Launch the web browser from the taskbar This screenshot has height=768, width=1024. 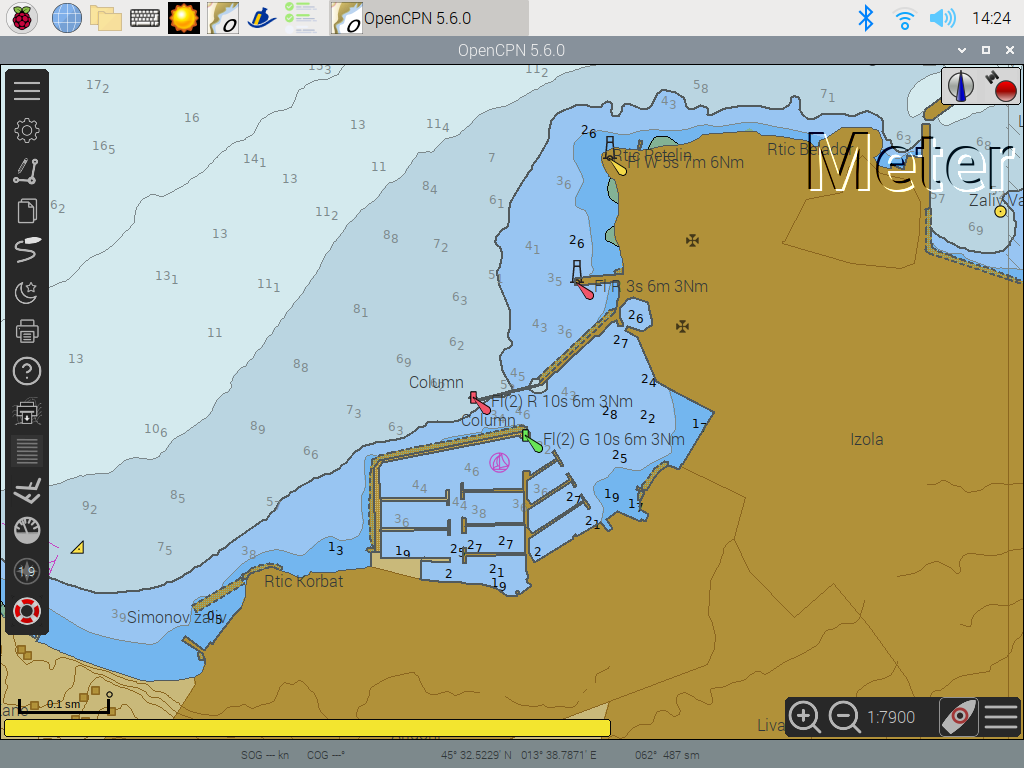coord(67,18)
